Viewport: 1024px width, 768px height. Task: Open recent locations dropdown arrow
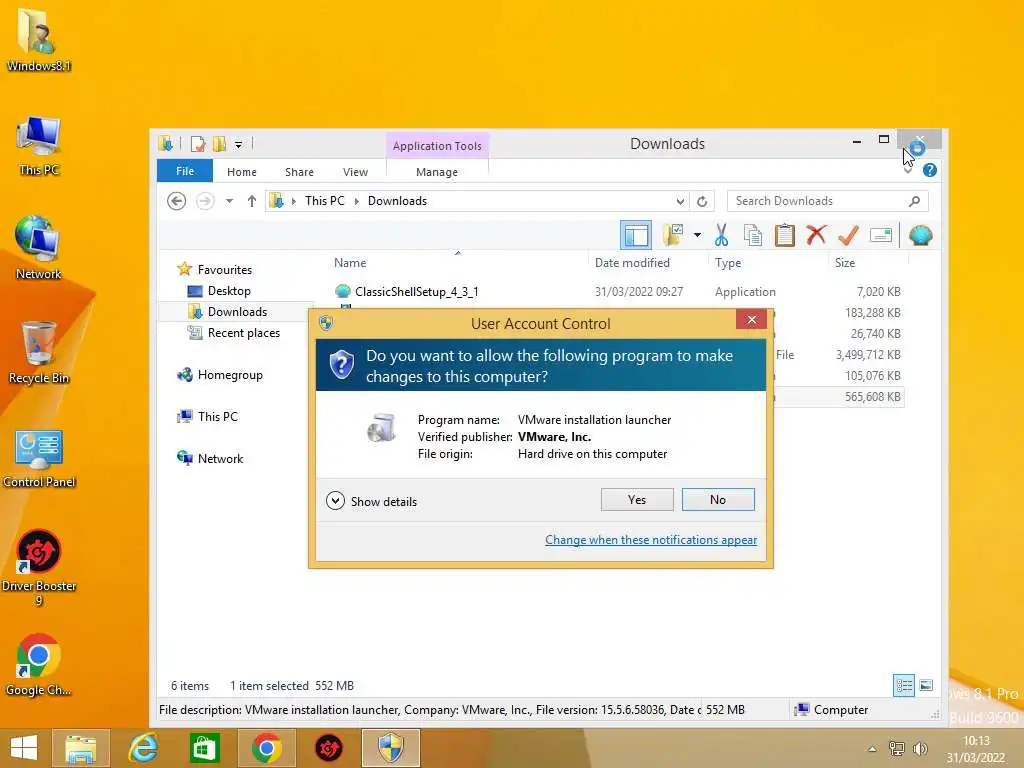coord(229,201)
